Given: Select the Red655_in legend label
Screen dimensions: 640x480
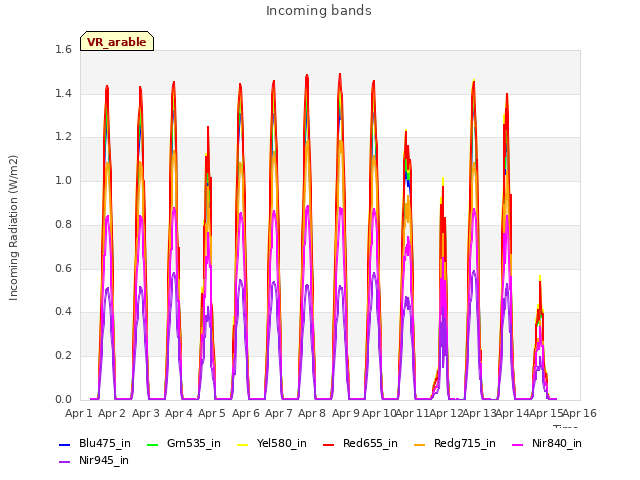Looking at the screenshot, I should 370,443.
